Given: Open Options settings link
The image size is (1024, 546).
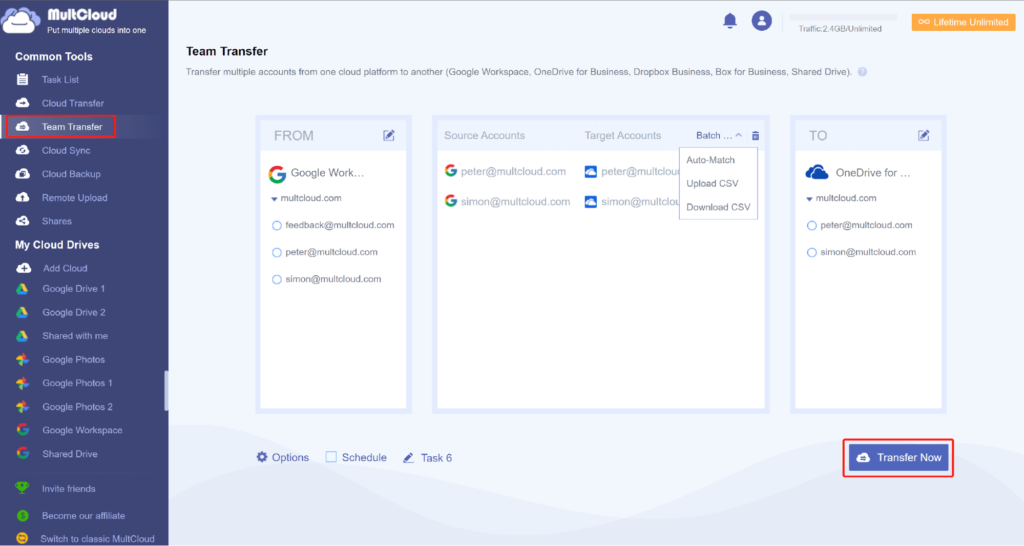Looking at the screenshot, I should tap(290, 457).
